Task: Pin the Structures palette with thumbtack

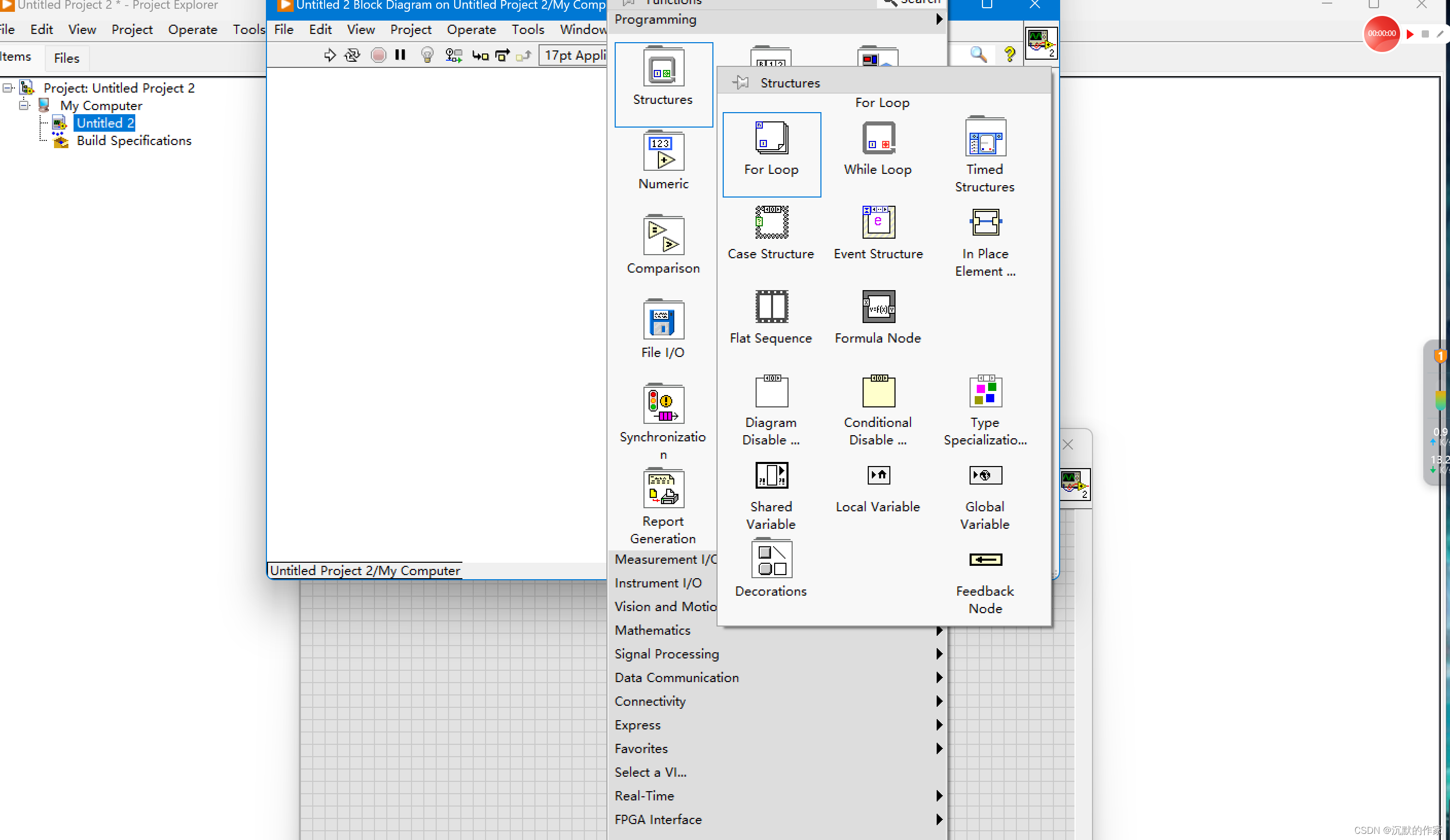Action: (x=741, y=83)
